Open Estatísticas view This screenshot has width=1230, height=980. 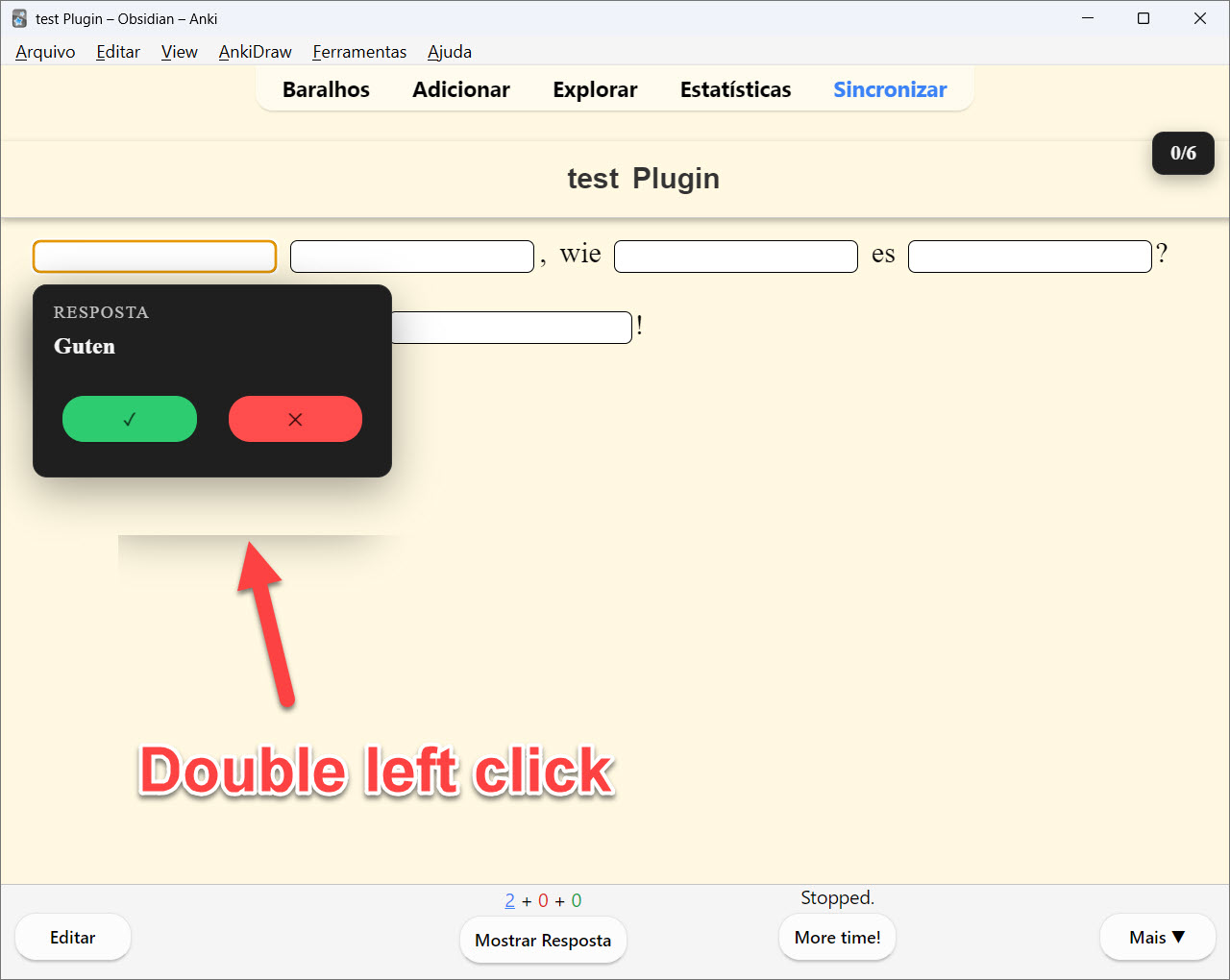click(x=735, y=89)
